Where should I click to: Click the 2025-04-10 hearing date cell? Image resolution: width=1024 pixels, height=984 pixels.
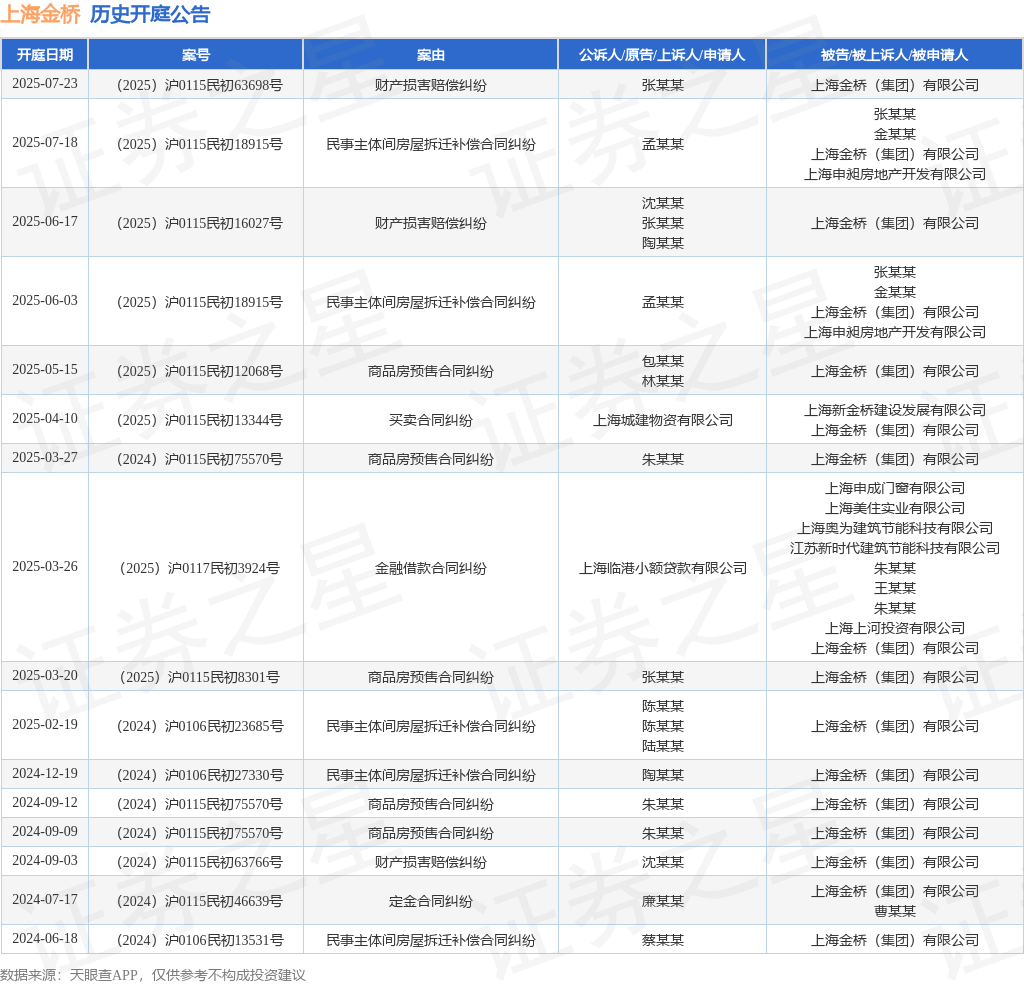[45, 419]
